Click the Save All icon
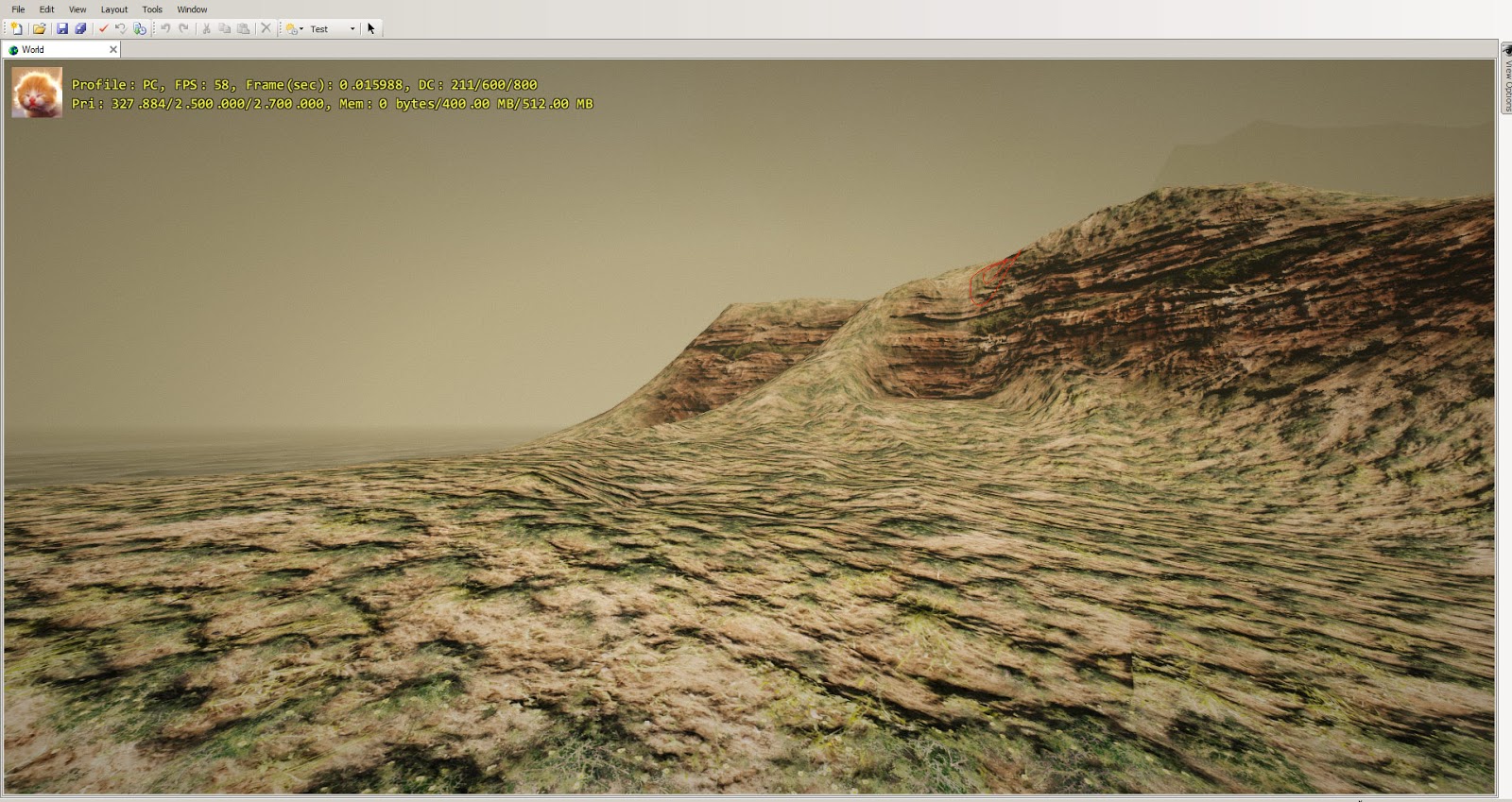The width and height of the screenshot is (1512, 802). click(x=81, y=28)
